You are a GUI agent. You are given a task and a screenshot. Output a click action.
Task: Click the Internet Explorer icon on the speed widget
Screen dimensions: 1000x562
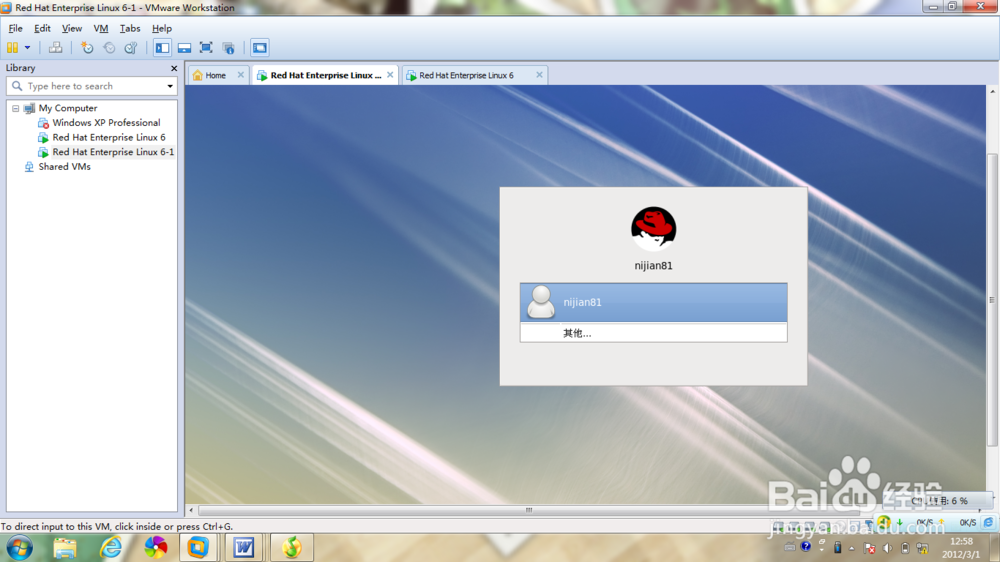[988, 522]
